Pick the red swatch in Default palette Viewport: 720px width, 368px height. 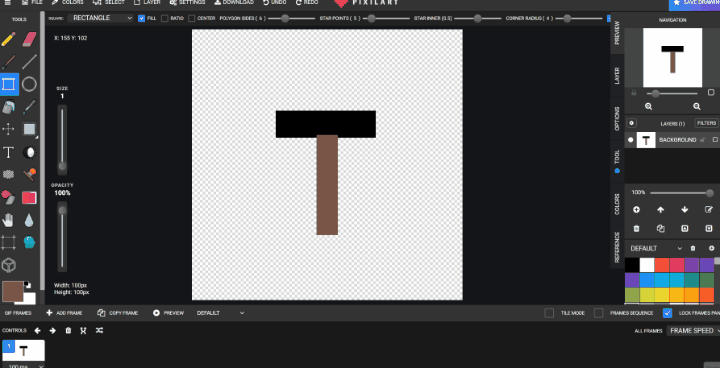click(x=662, y=265)
